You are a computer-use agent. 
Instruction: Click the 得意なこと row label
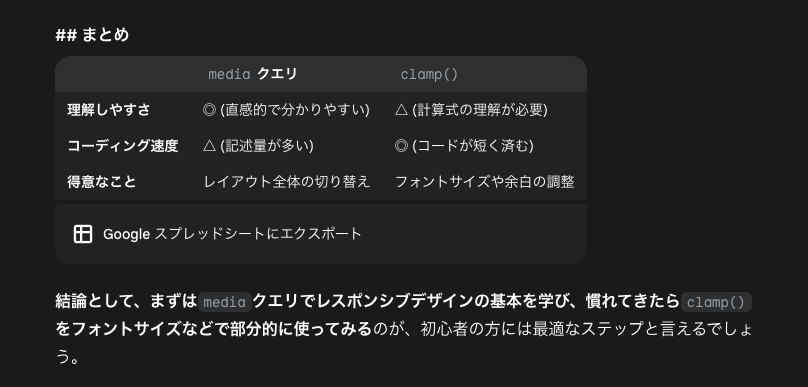pyautogui.click(x=102, y=182)
